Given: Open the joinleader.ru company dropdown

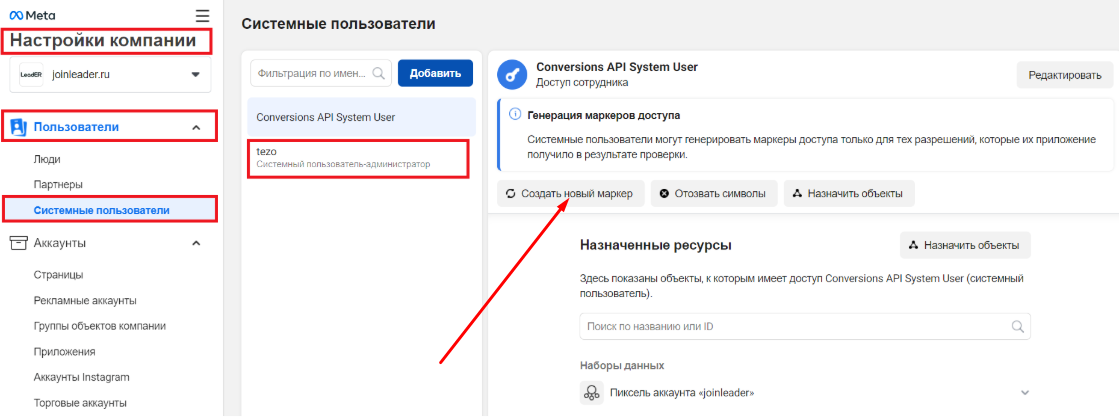Looking at the screenshot, I should 195,74.
